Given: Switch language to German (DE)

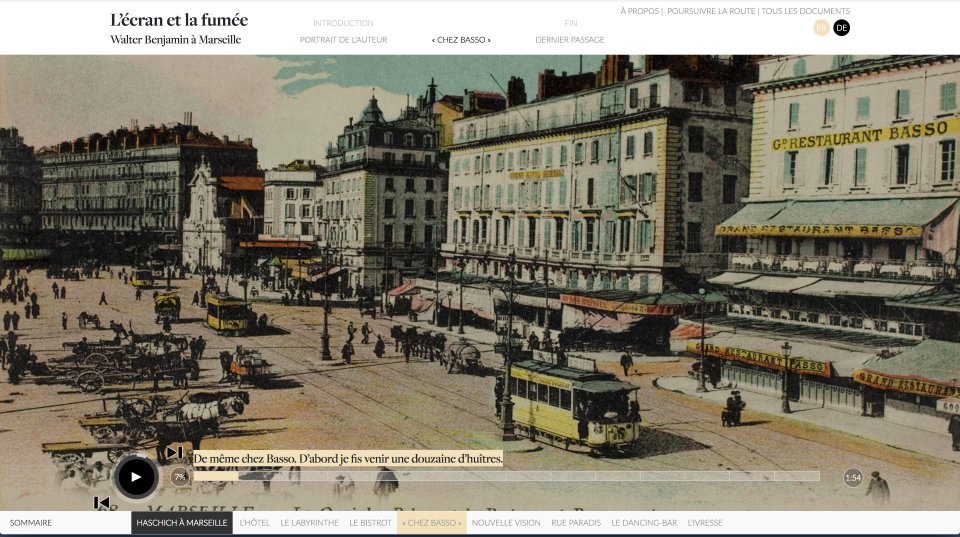Looking at the screenshot, I should [841, 28].
